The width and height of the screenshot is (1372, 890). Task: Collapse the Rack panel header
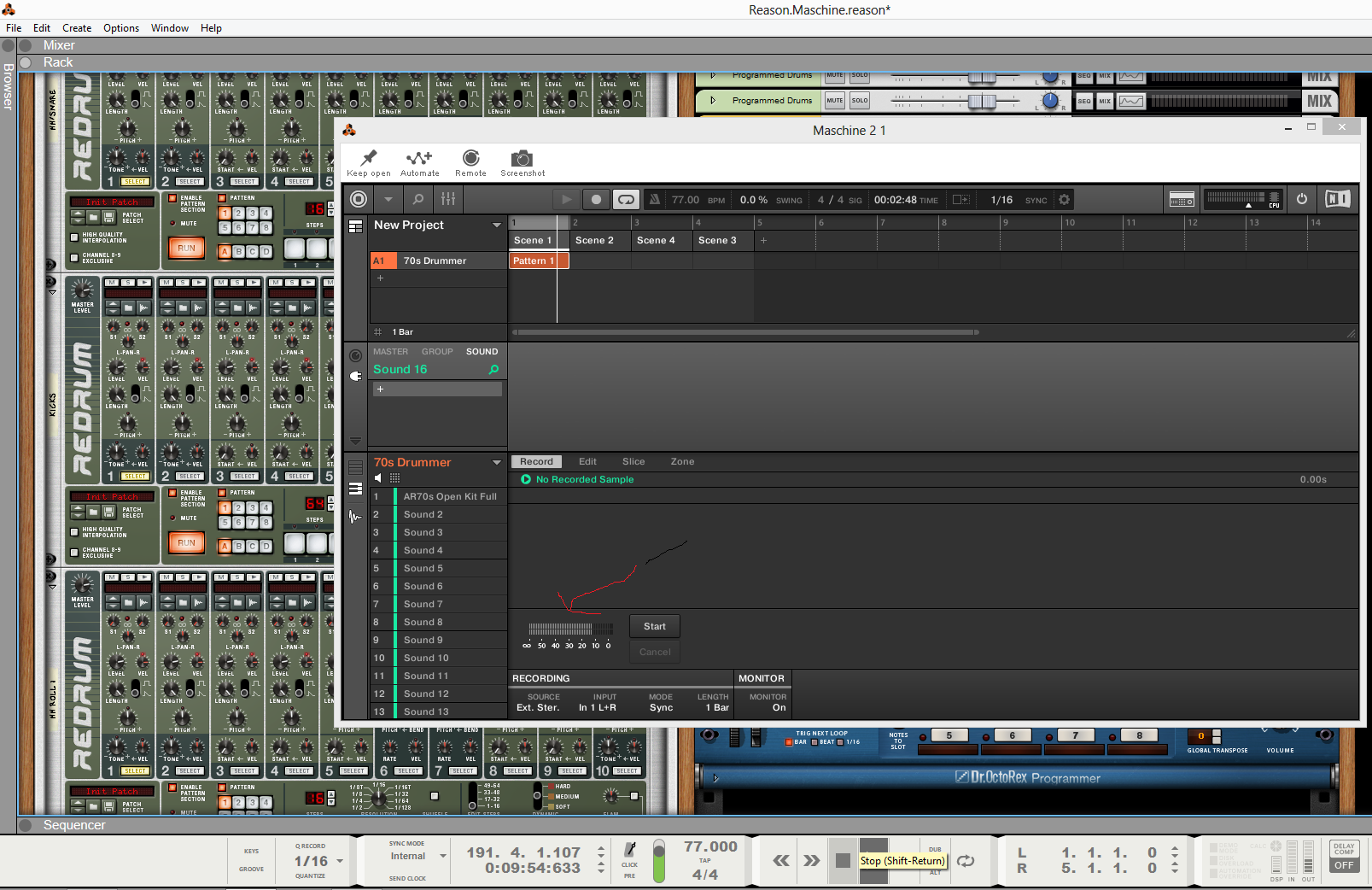tap(26, 62)
